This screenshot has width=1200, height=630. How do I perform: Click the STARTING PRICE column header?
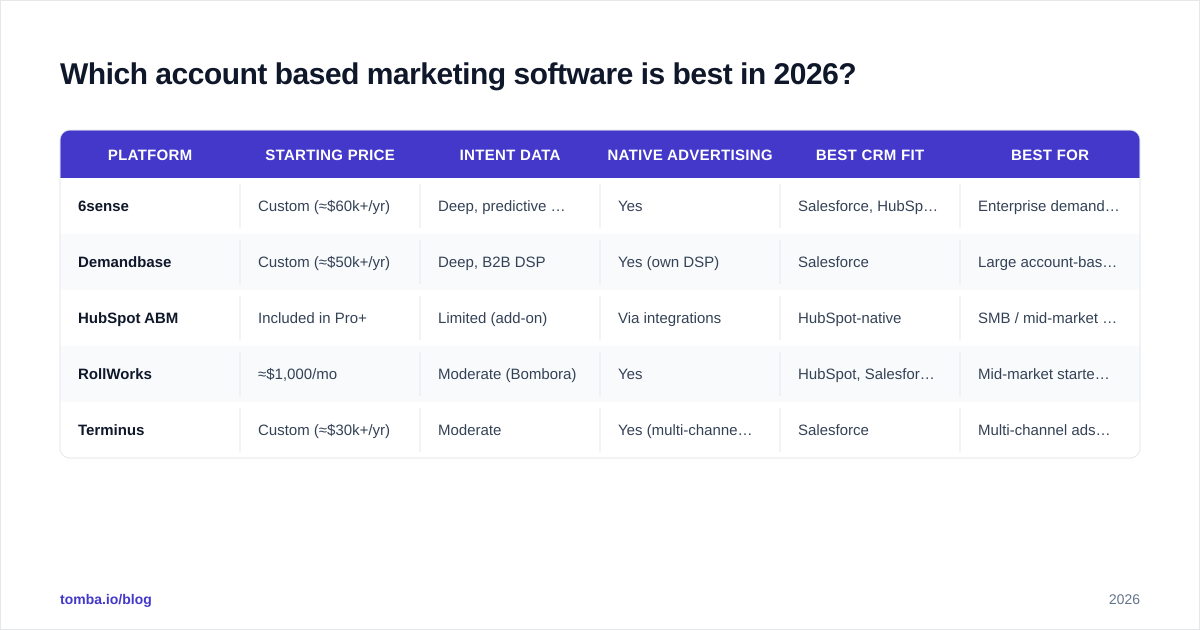pos(330,155)
